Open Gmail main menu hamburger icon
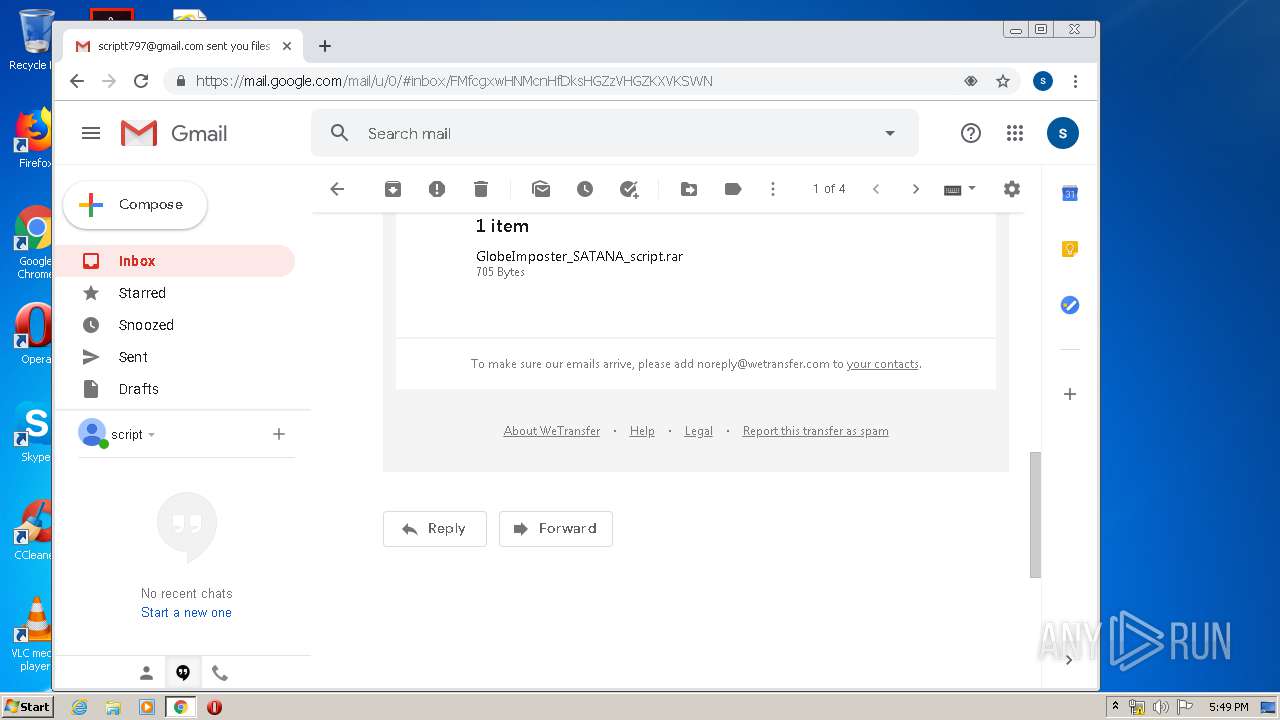 (91, 133)
